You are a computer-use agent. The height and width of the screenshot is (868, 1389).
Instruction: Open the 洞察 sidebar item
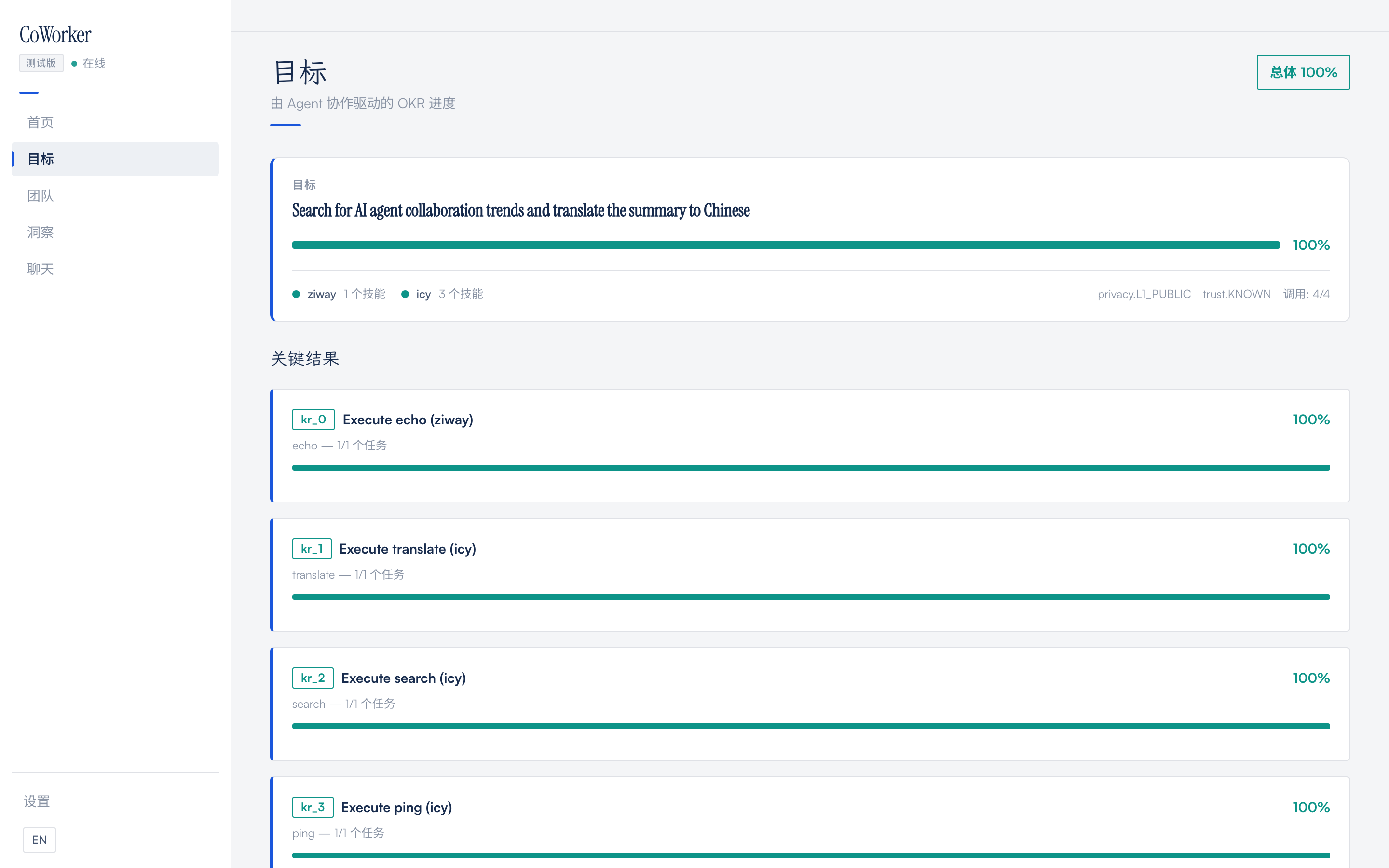(115, 232)
